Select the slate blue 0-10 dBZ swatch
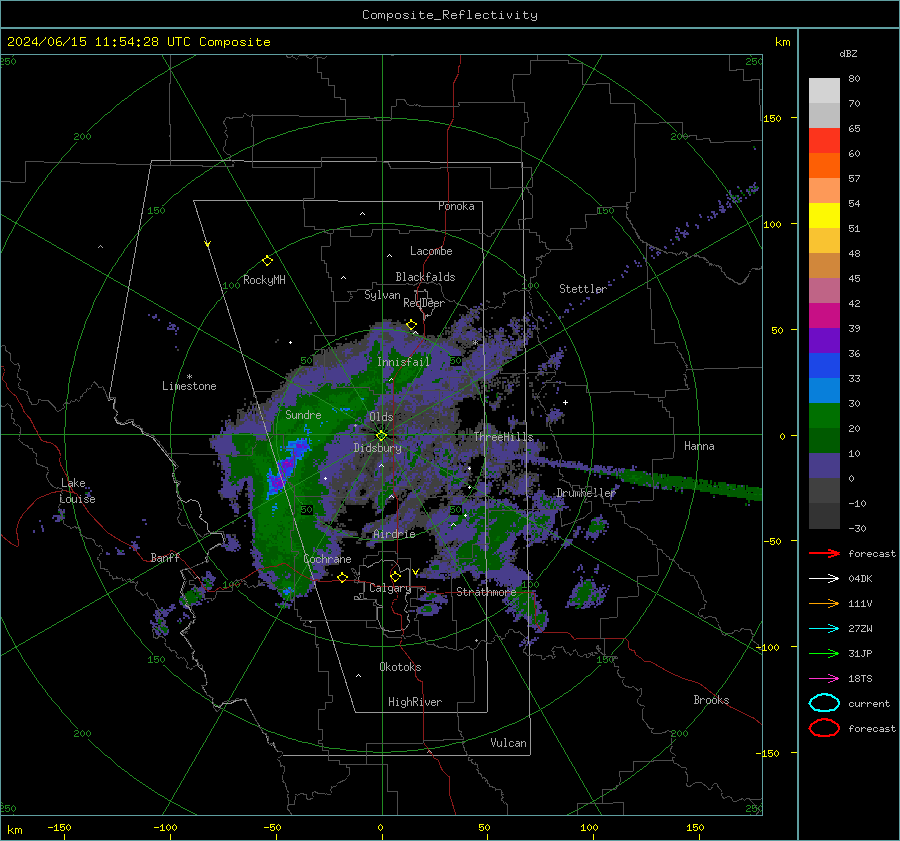The width and height of the screenshot is (900, 841). [x=824, y=466]
